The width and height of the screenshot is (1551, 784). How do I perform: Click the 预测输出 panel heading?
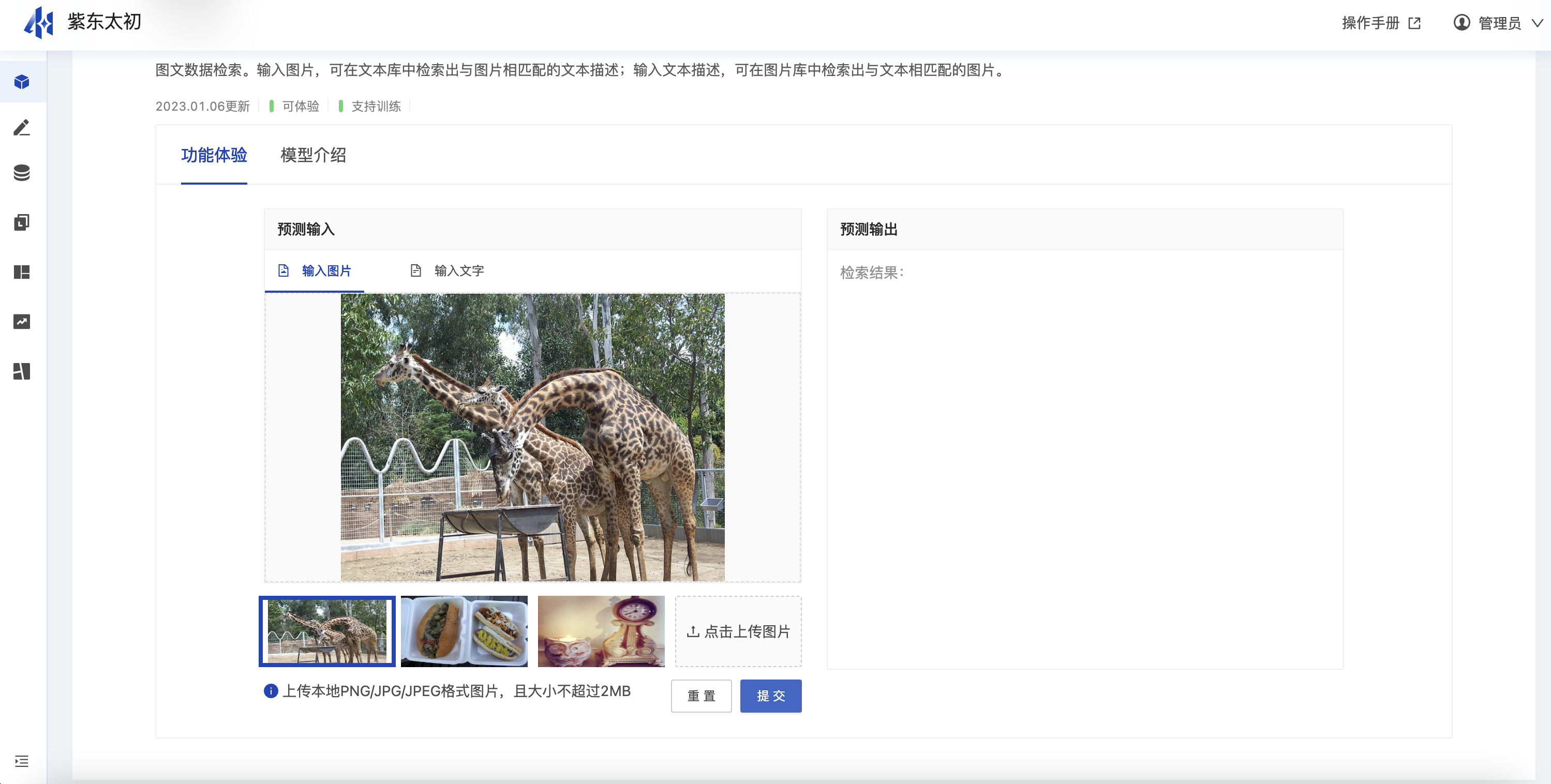[868, 229]
